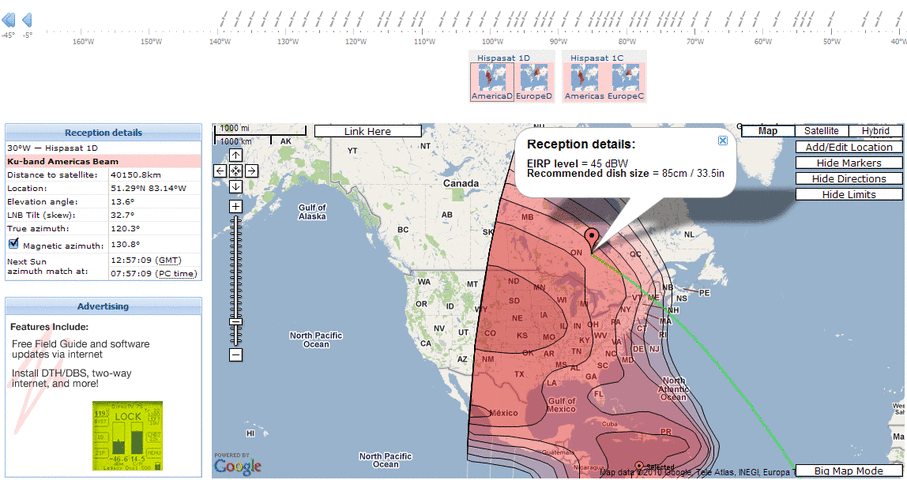
Task: Select Hispasat 1D EuropeD beam thumbnail
Action: [534, 82]
